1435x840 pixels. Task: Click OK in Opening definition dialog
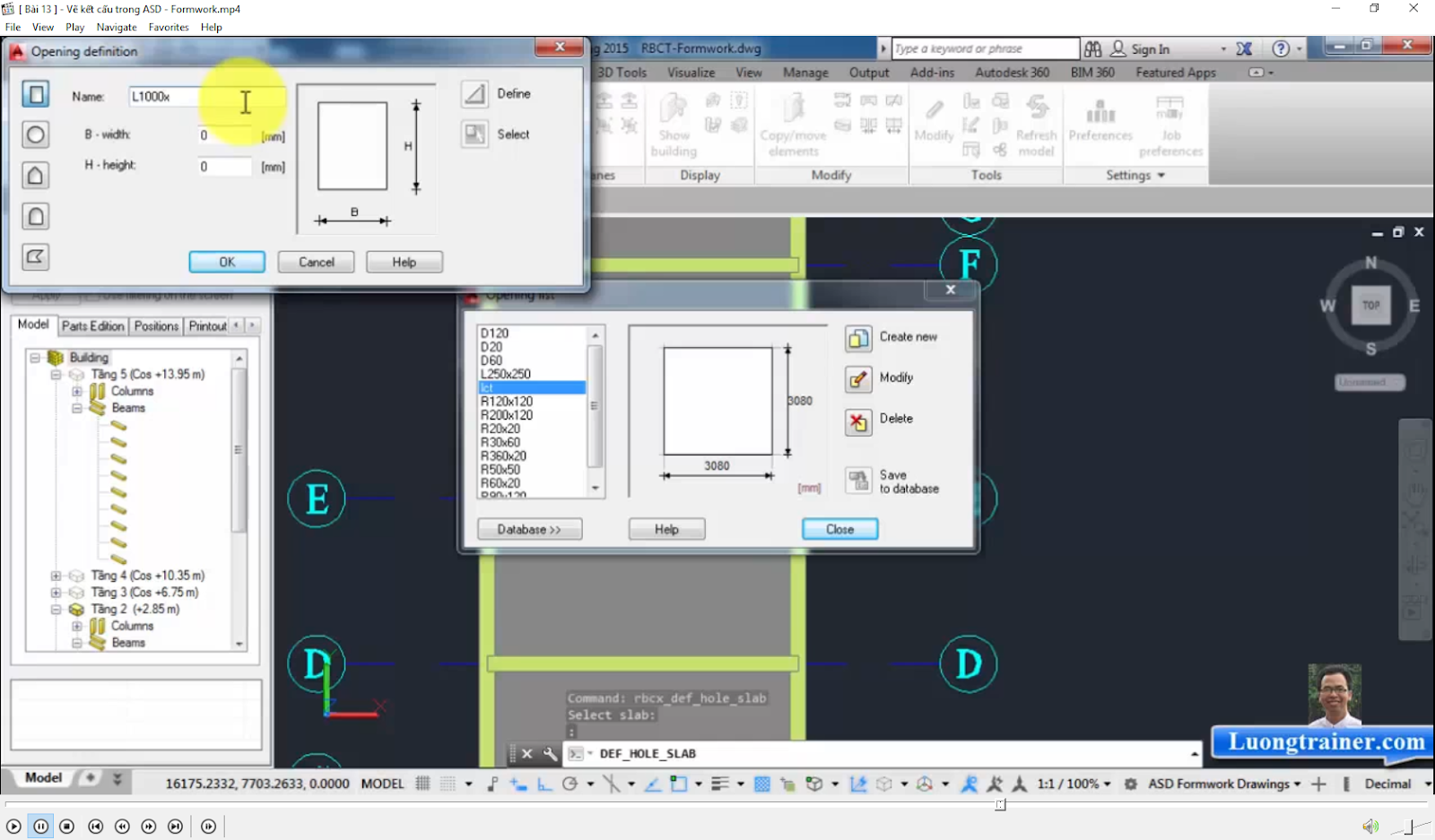[227, 262]
